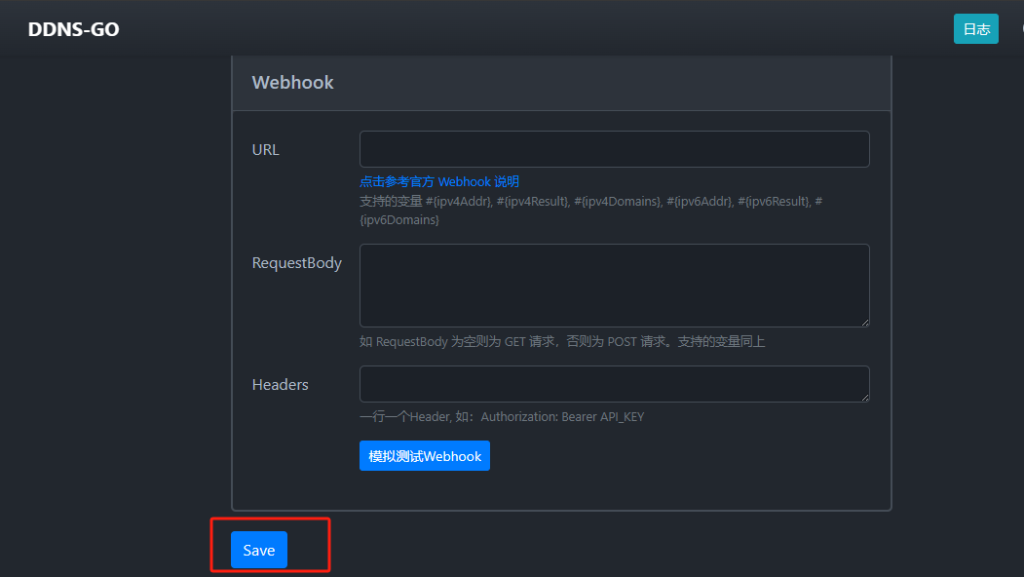
Task: Open the official Webhook documentation link
Action: pyautogui.click(x=439, y=182)
